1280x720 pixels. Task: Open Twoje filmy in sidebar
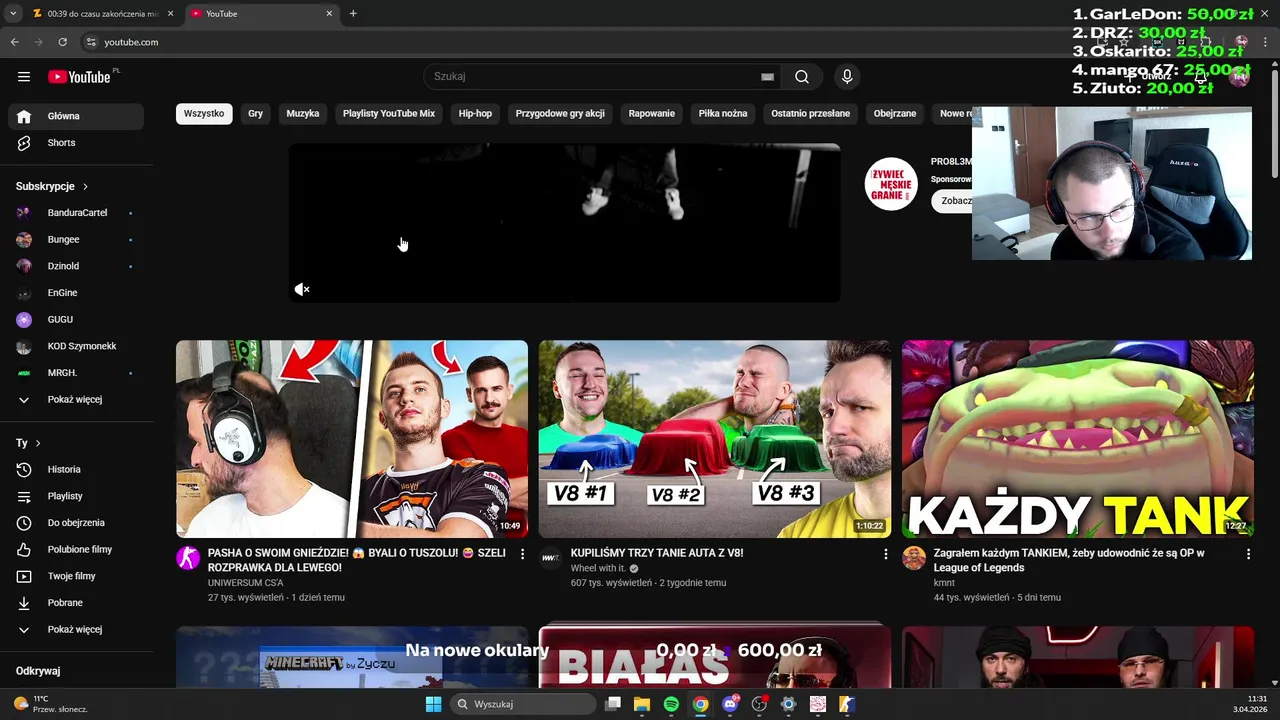tap(76, 576)
